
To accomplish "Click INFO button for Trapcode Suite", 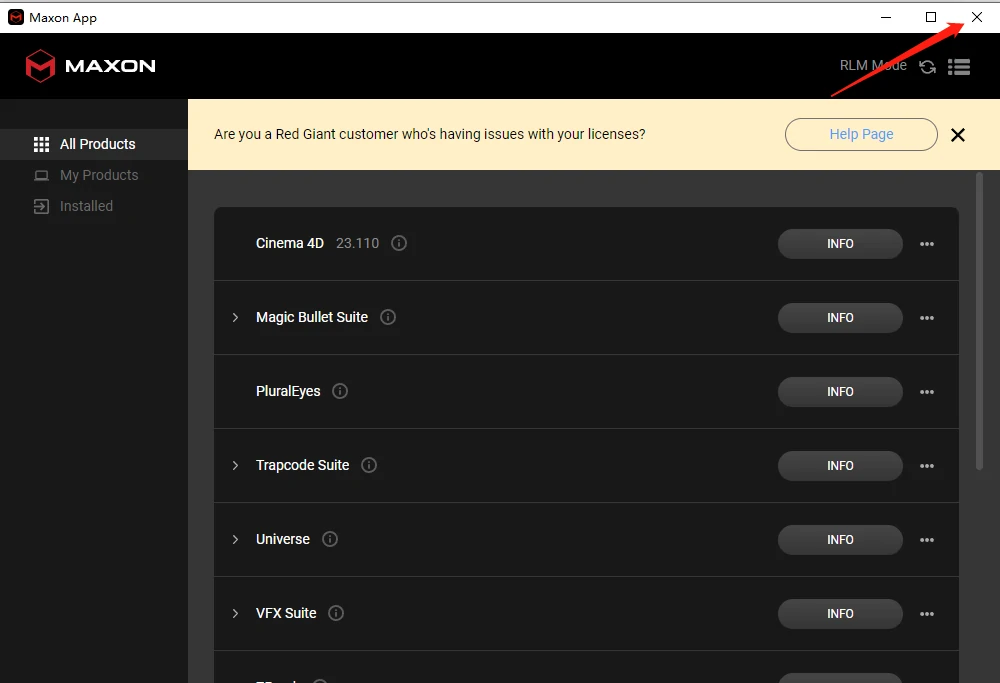I will pyautogui.click(x=840, y=466).
